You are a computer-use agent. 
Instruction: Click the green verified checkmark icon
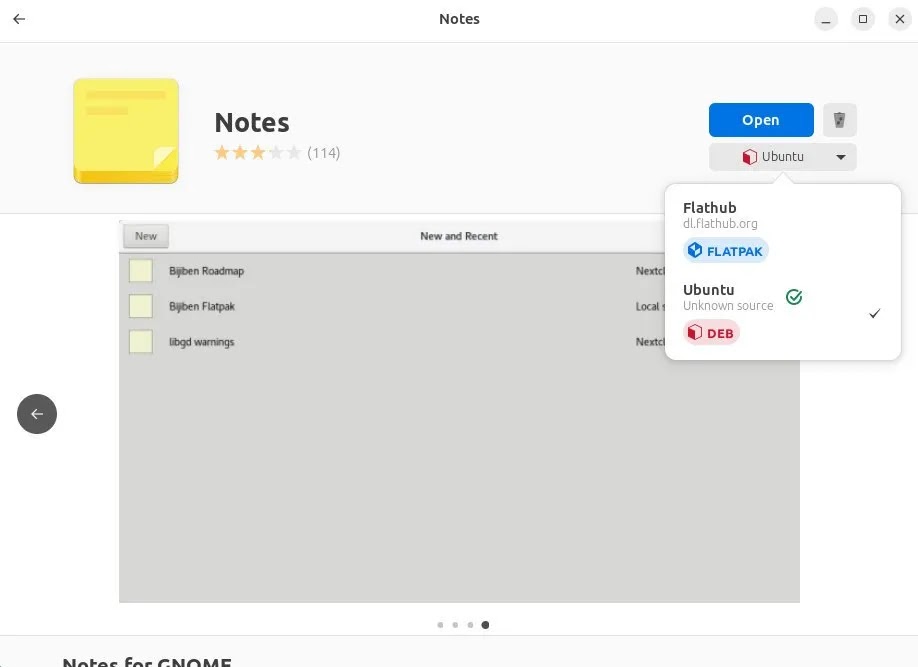point(794,297)
